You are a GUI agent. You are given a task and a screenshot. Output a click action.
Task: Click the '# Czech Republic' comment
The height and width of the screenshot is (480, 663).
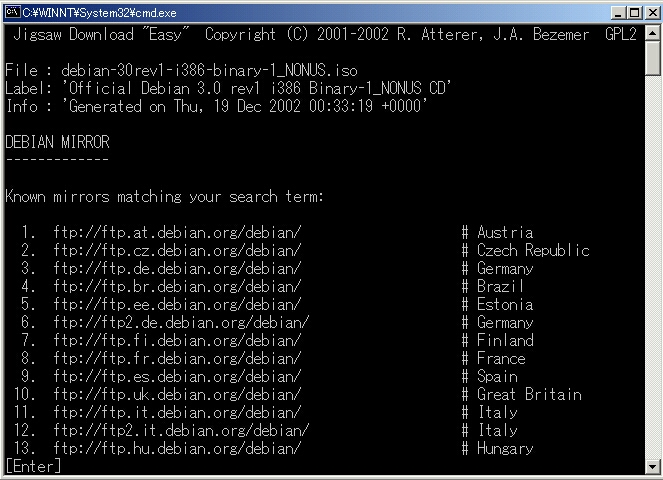pos(526,250)
